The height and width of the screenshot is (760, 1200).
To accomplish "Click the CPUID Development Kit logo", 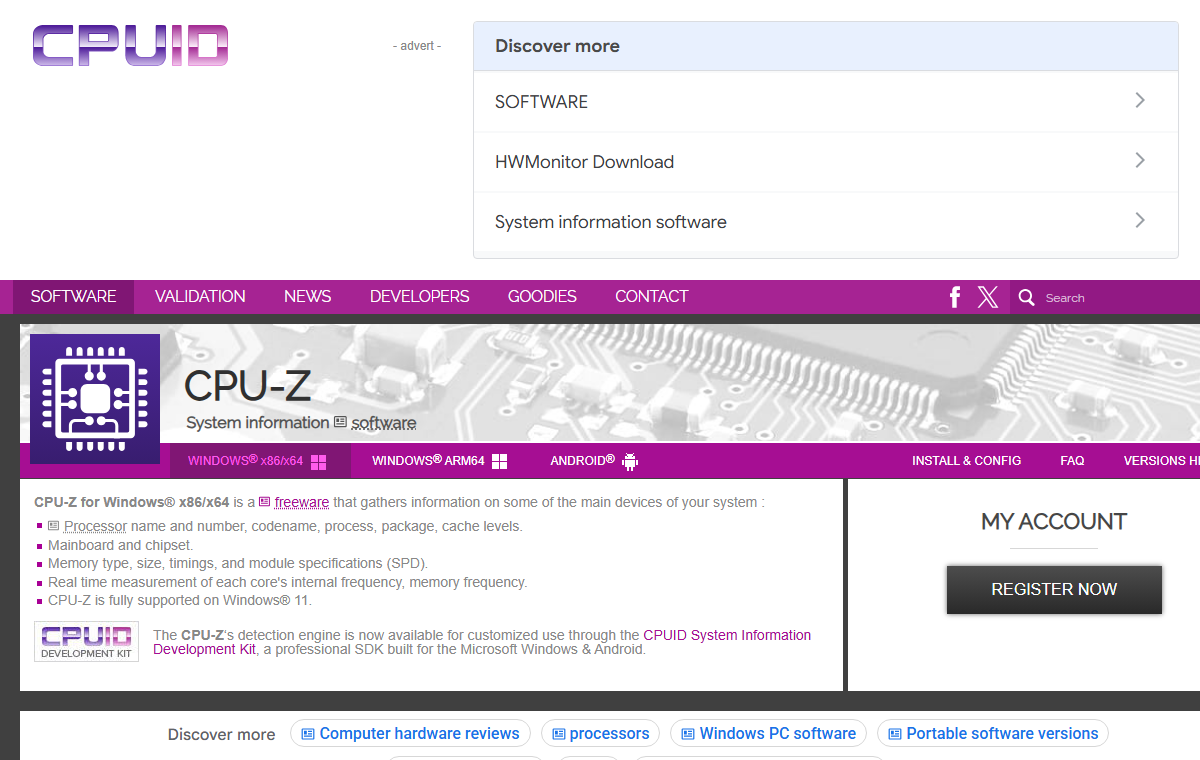I will click(x=86, y=641).
